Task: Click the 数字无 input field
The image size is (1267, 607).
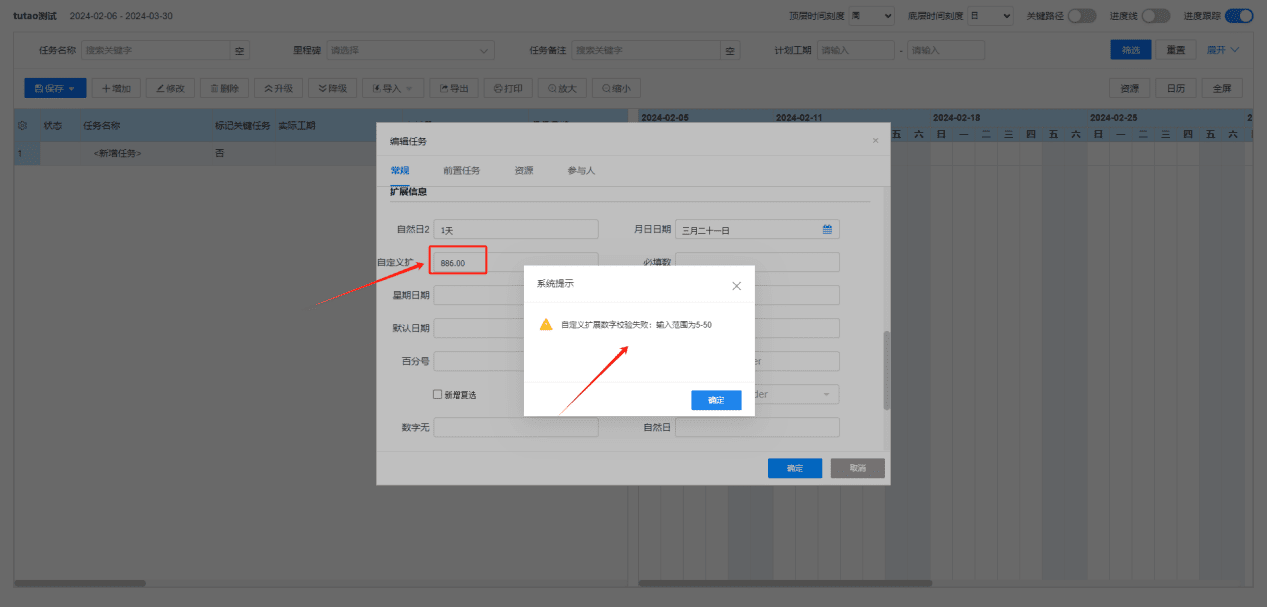Action: point(516,427)
